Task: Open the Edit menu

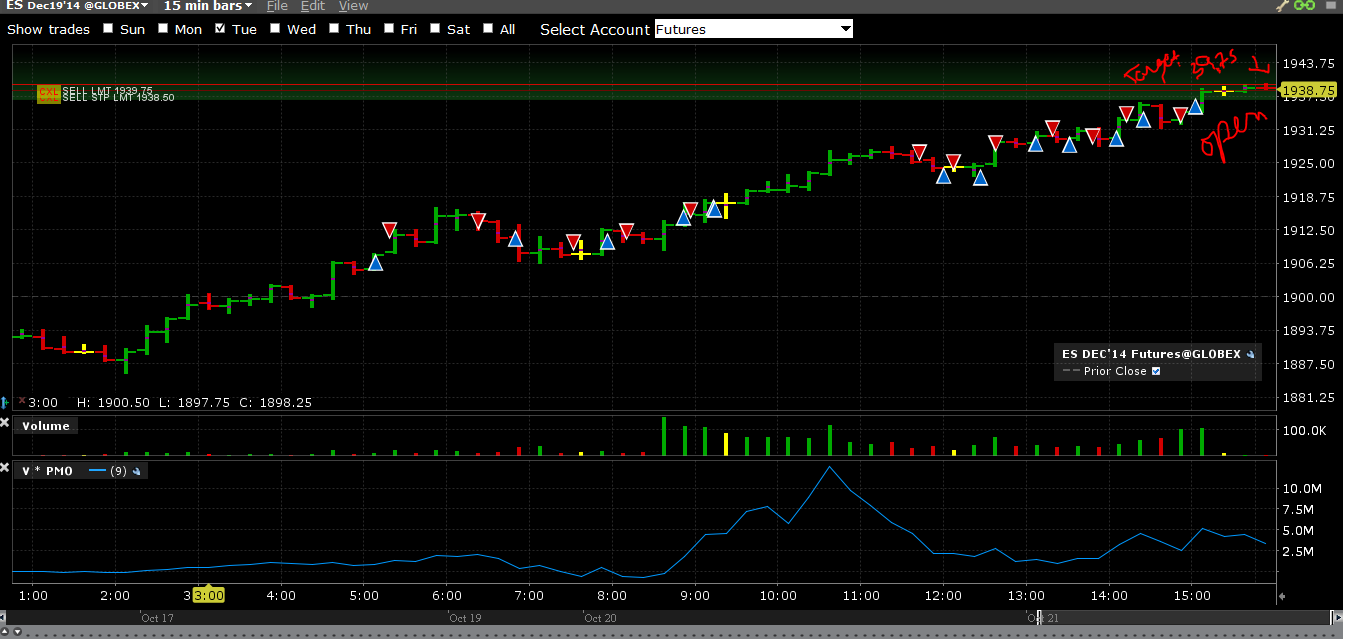Action: click(x=313, y=6)
